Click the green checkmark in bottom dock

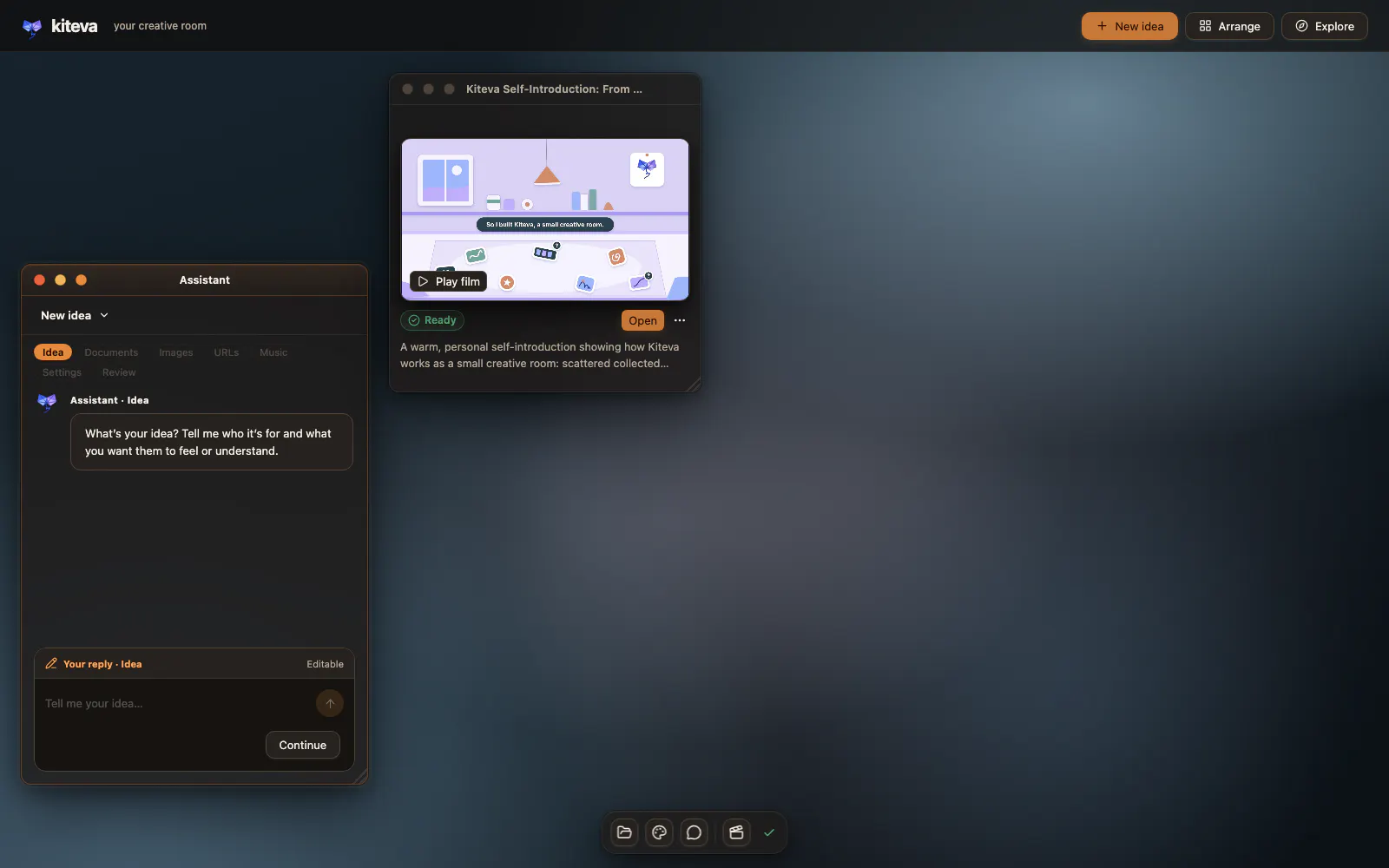[x=769, y=832]
